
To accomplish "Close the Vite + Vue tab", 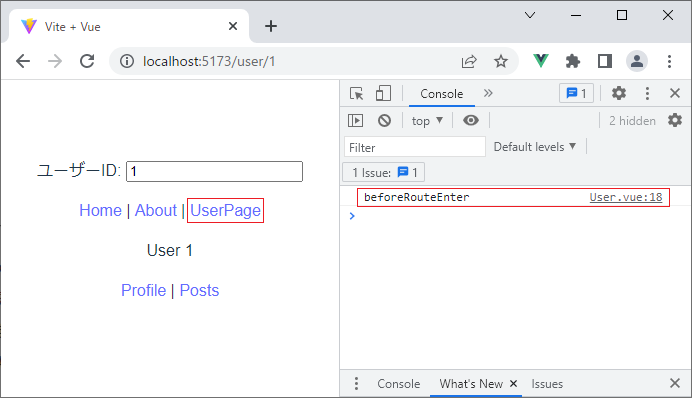I will click(233, 26).
